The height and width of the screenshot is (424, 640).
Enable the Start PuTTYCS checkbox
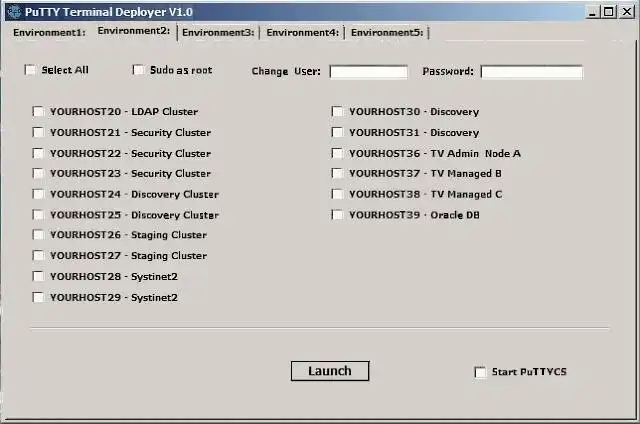(480, 372)
